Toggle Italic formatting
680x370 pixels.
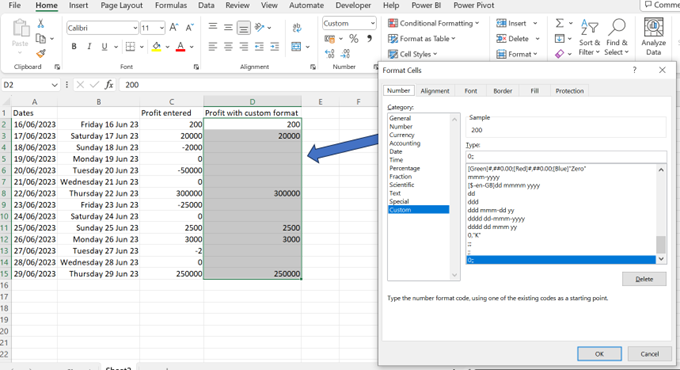point(89,46)
